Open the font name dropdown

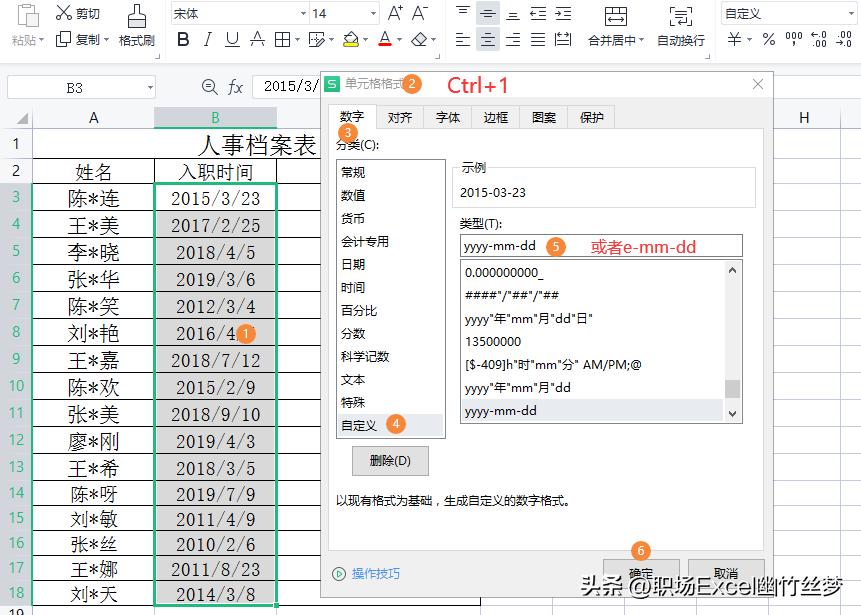coord(303,13)
